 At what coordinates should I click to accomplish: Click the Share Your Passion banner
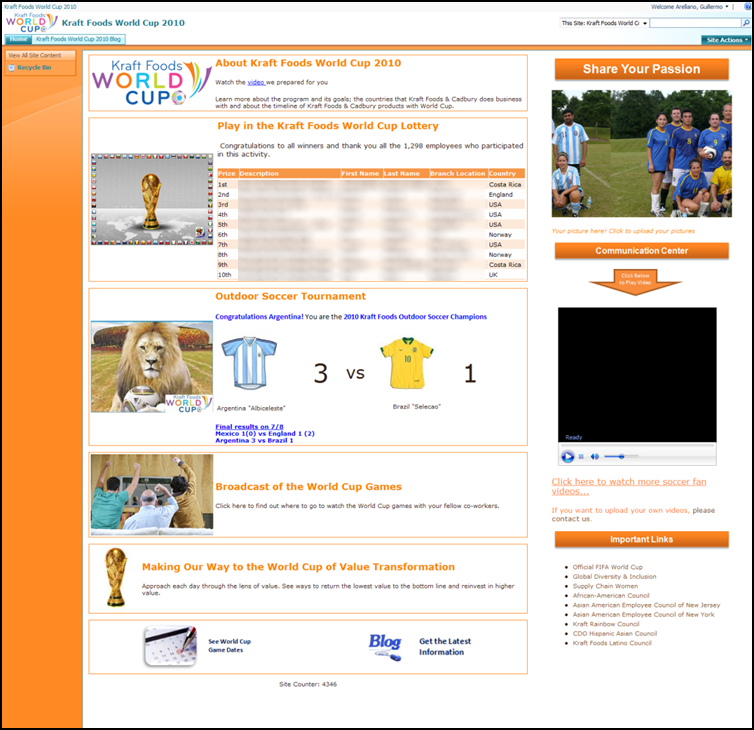point(641,69)
